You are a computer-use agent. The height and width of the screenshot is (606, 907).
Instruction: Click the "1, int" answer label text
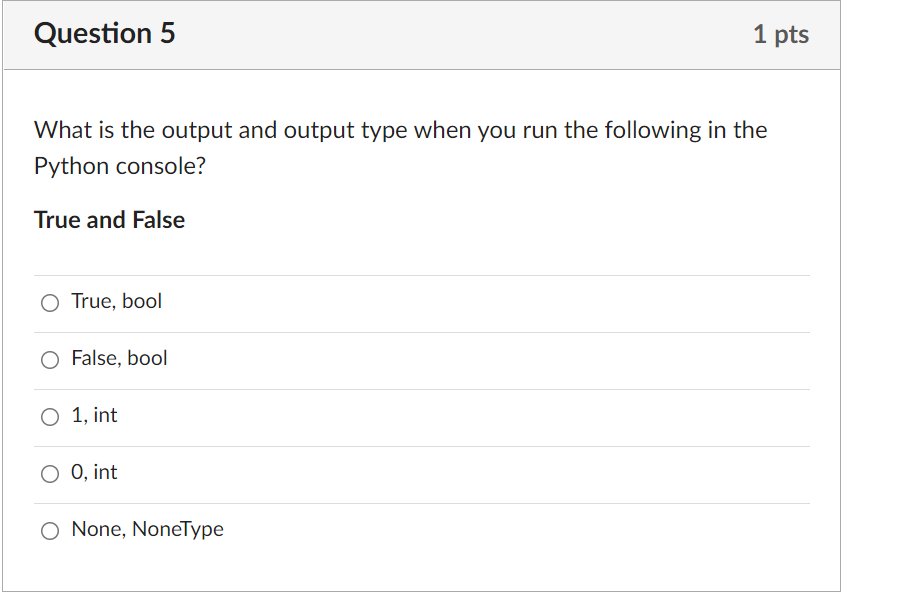point(94,416)
